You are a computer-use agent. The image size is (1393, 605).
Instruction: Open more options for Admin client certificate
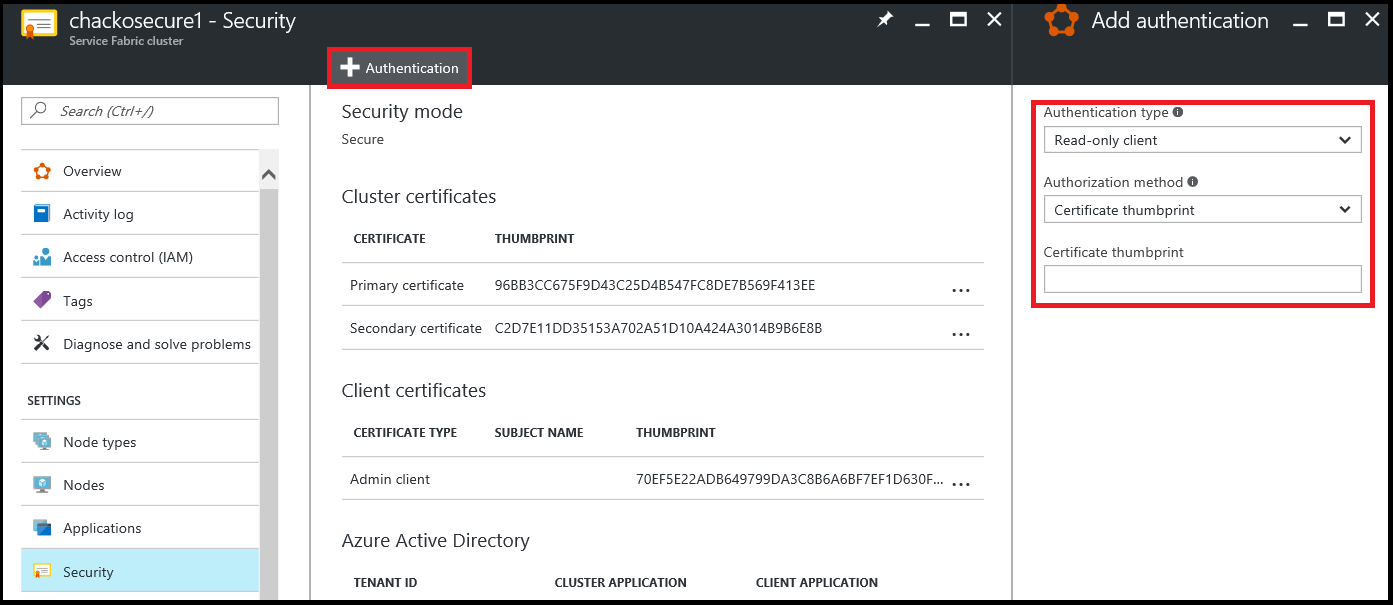point(961,484)
